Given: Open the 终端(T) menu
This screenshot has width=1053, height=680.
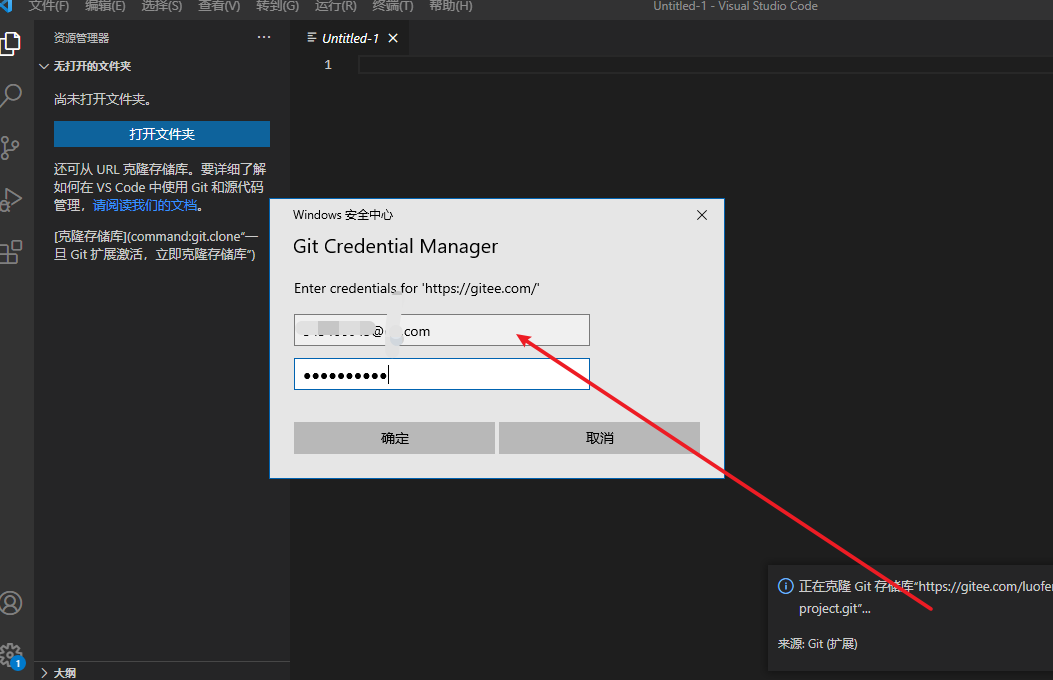Looking at the screenshot, I should [393, 6].
